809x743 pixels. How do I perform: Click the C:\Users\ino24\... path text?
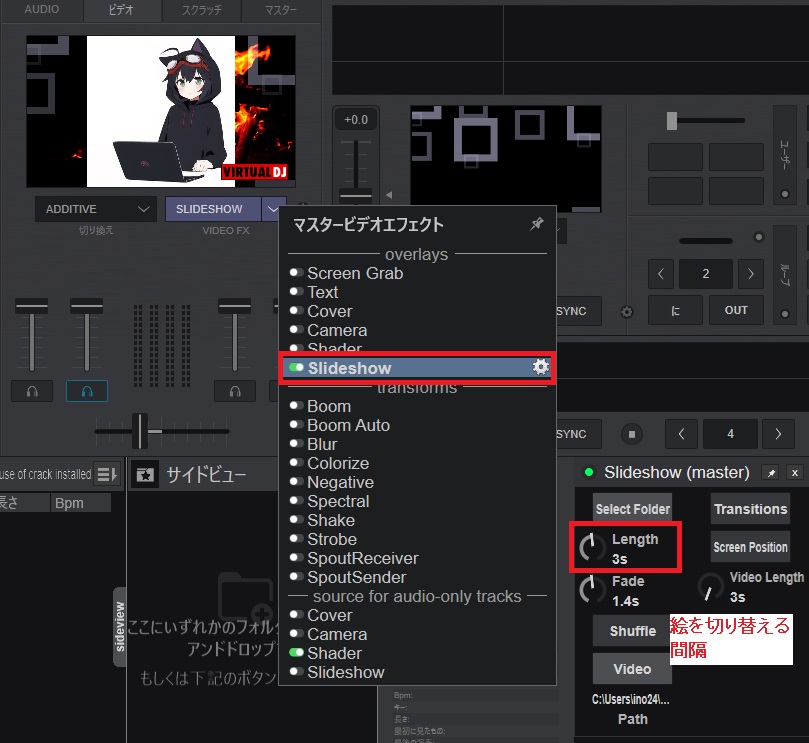coord(630,700)
